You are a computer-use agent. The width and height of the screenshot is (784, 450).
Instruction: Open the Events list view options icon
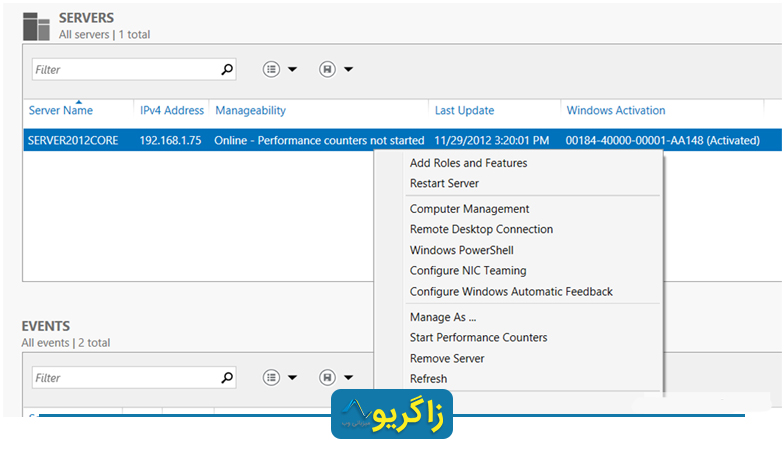coord(271,378)
